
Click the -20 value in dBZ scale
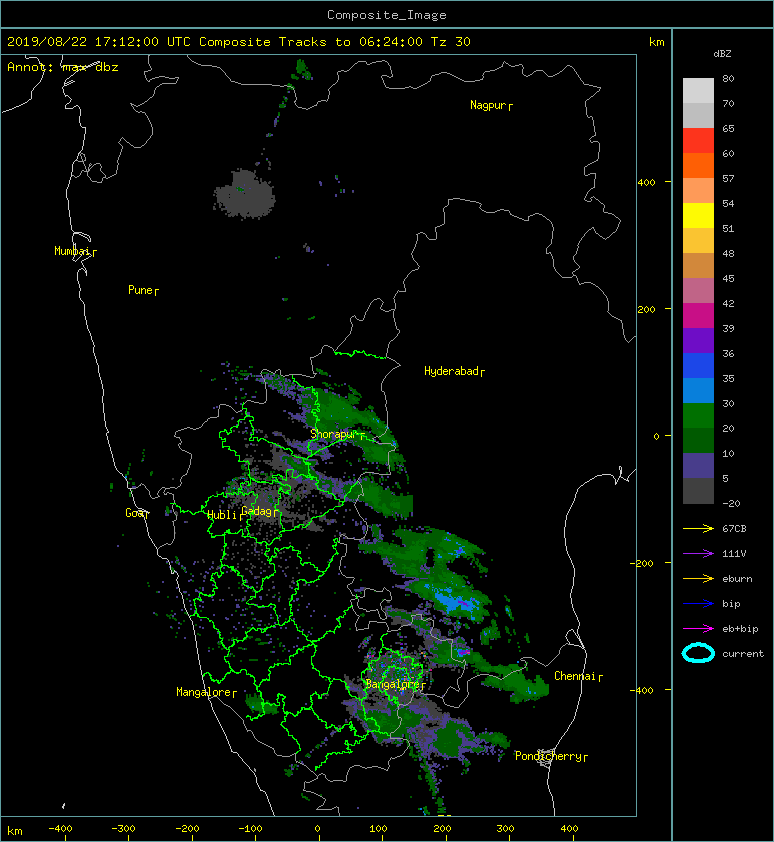click(x=732, y=503)
